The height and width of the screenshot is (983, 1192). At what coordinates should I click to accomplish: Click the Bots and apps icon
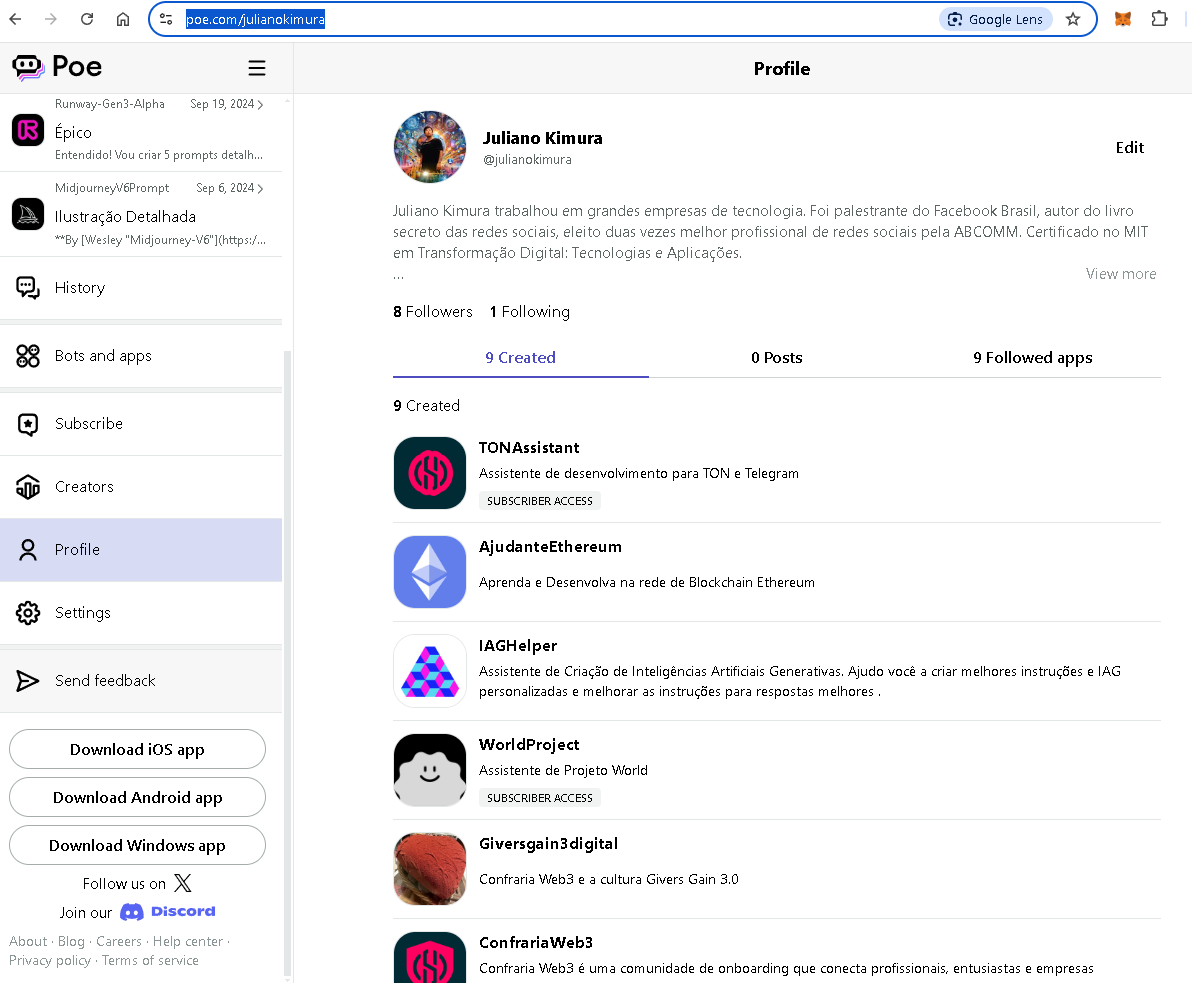(x=28, y=356)
